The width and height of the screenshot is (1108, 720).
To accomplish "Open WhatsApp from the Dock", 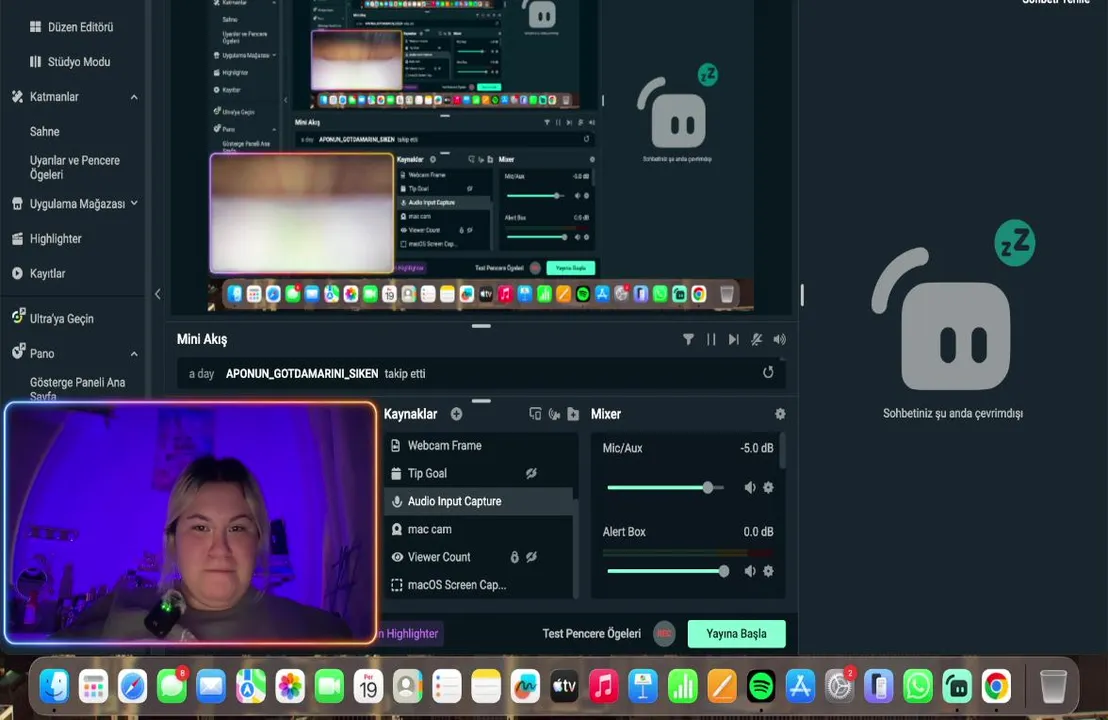I will pos(918,686).
